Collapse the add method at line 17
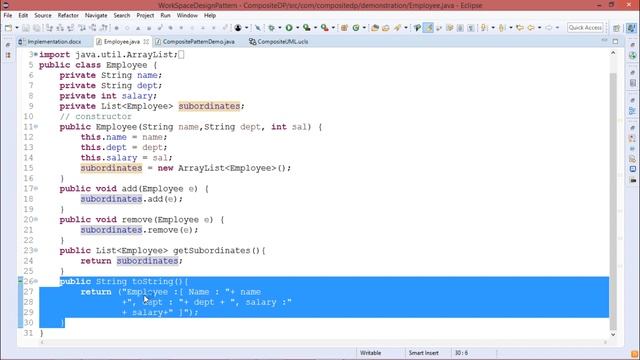Viewport: 640px width, 360px height. click(36, 189)
